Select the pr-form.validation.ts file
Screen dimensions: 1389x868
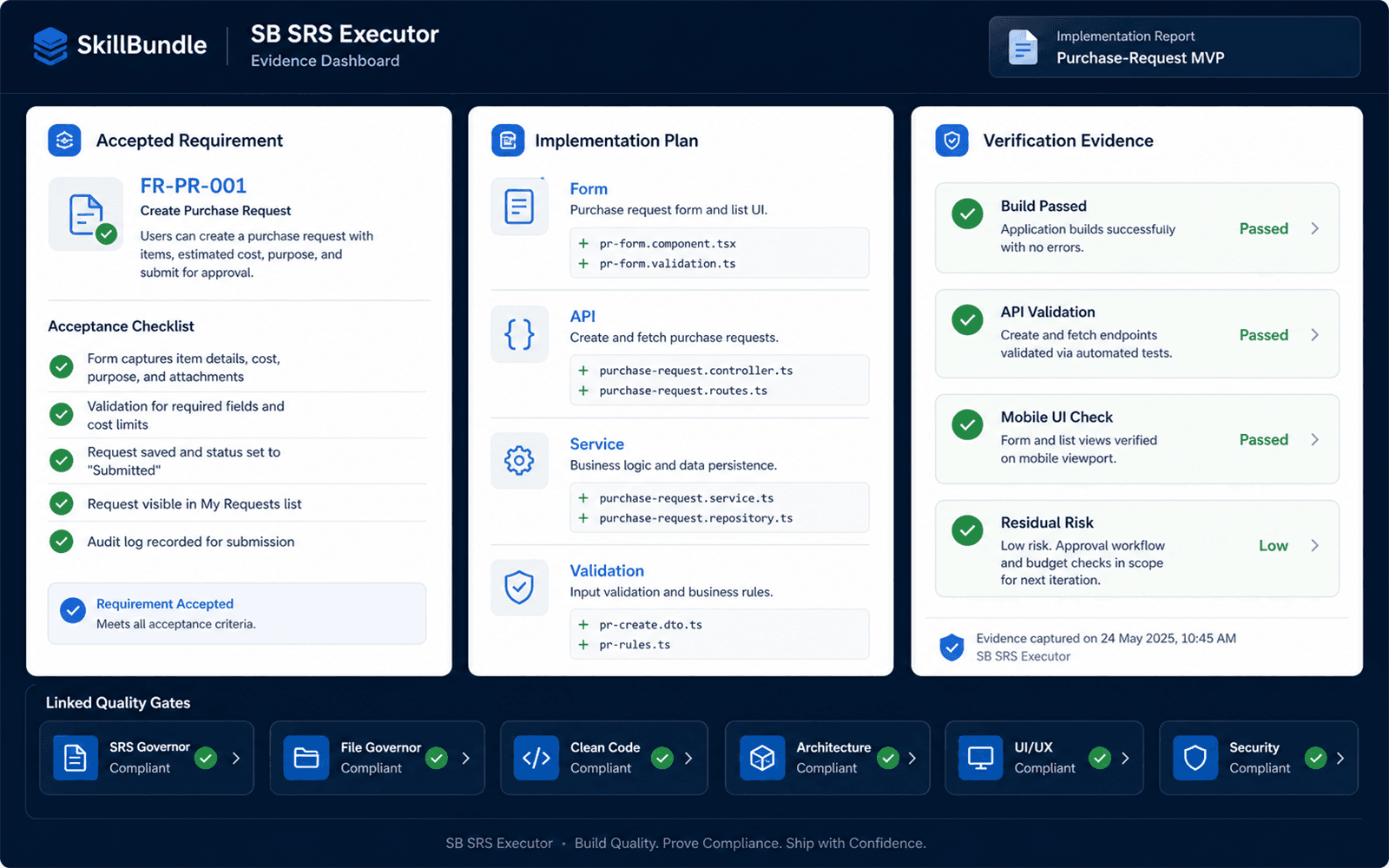(668, 264)
